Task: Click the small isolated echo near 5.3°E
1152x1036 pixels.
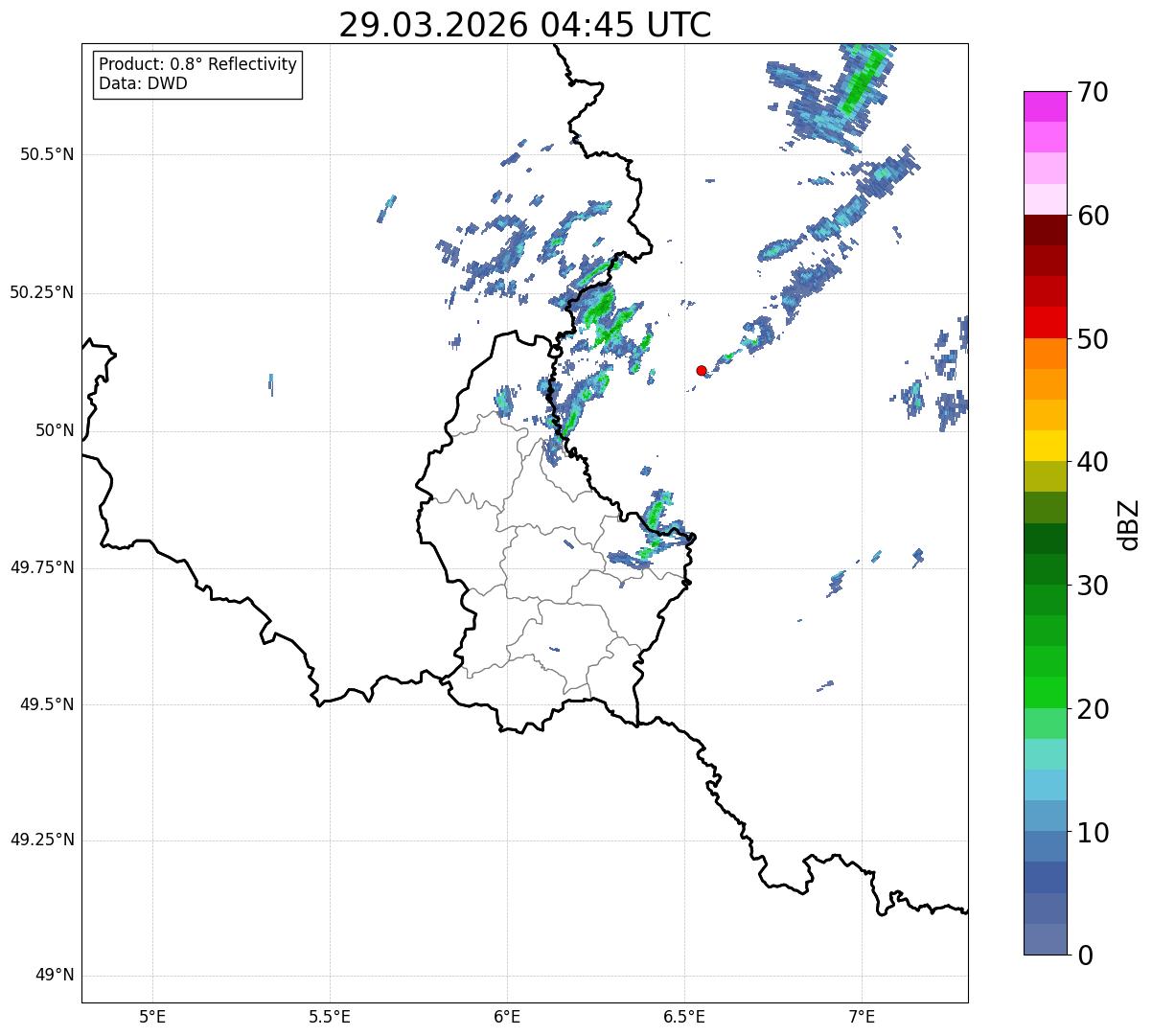Action: (271, 384)
